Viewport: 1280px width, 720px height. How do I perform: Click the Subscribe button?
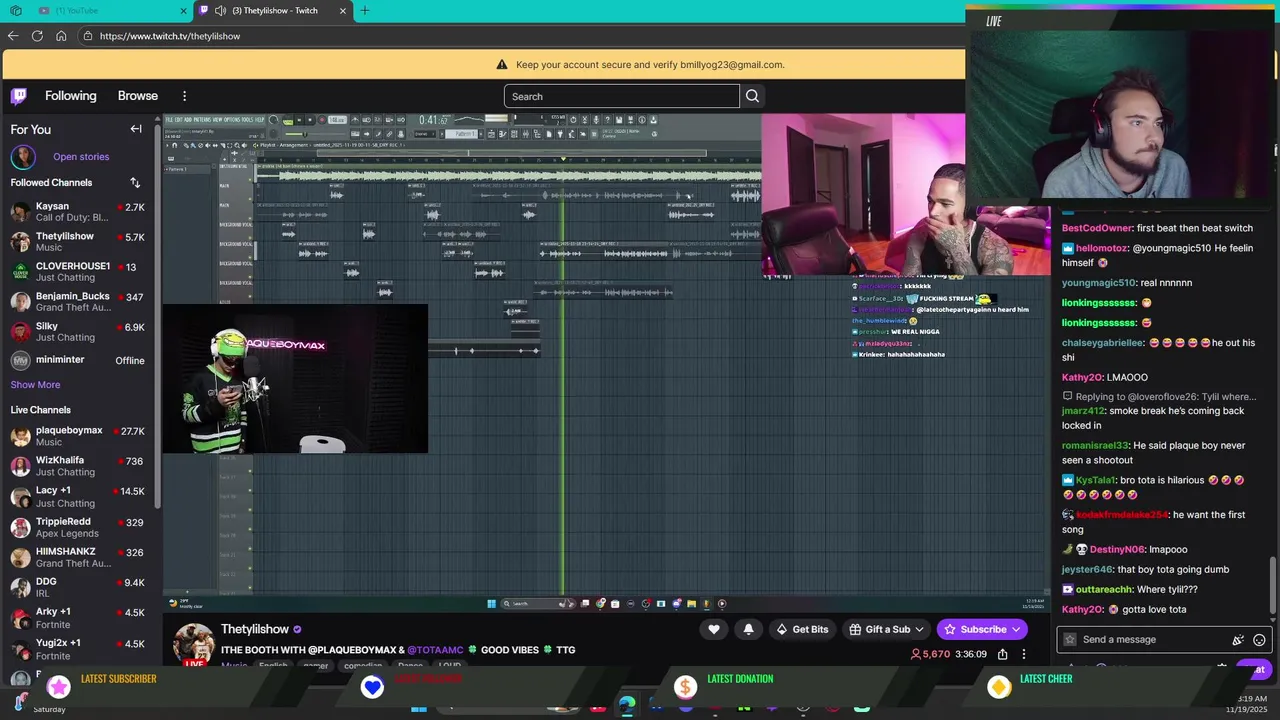(981, 629)
